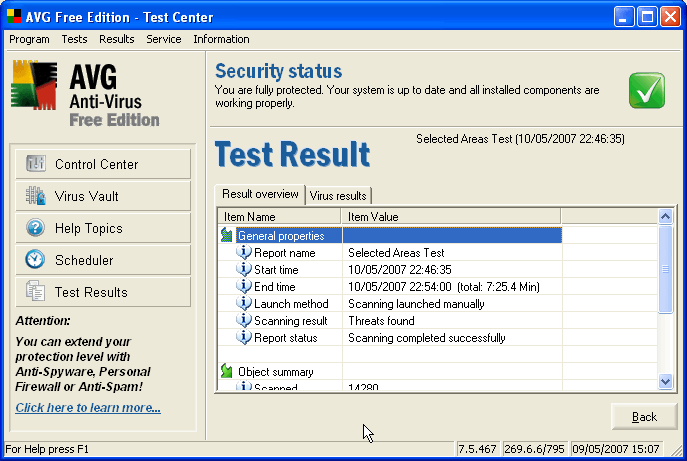Select the Launch method row

coord(390,304)
